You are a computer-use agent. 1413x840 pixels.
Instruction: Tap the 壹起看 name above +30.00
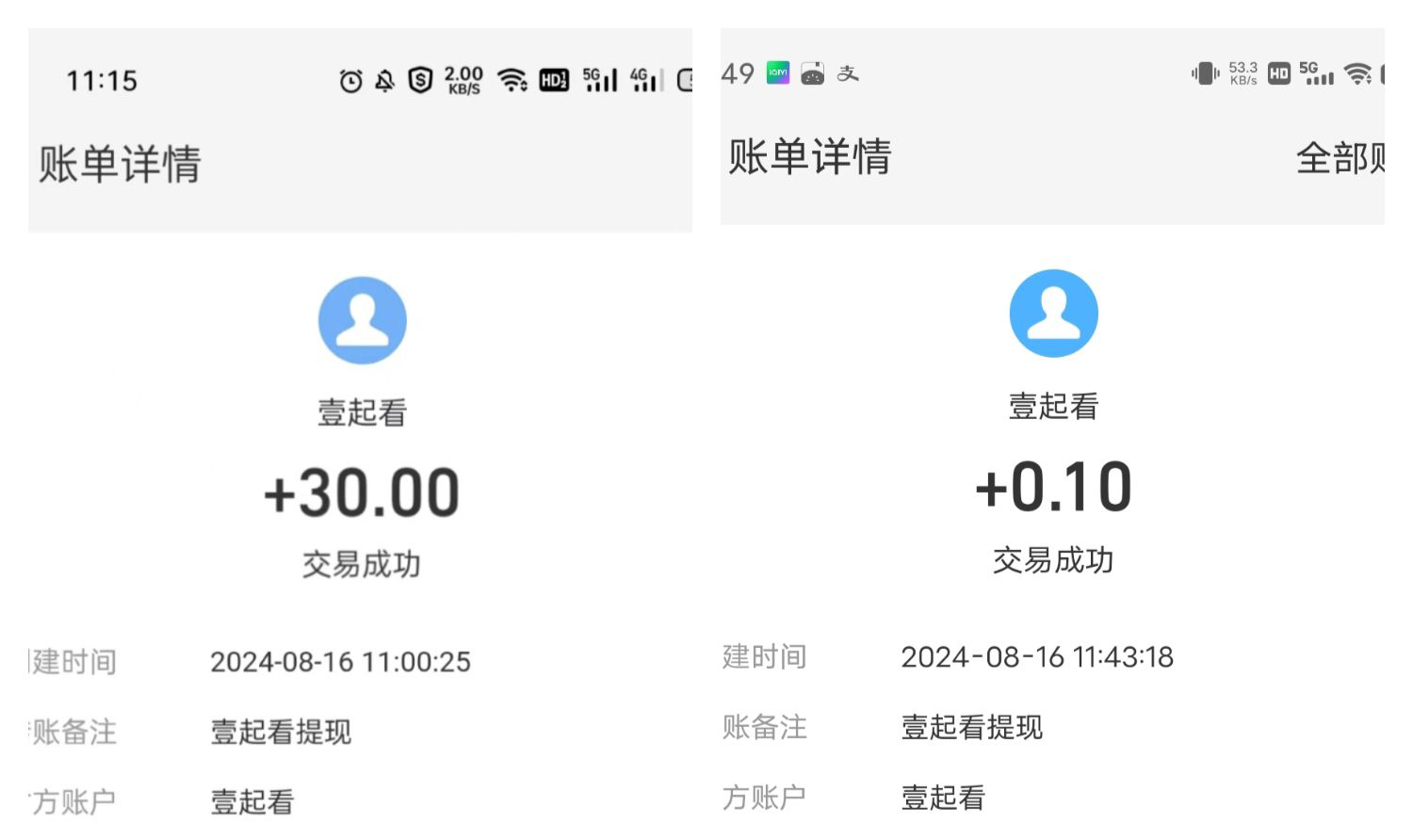(363, 412)
